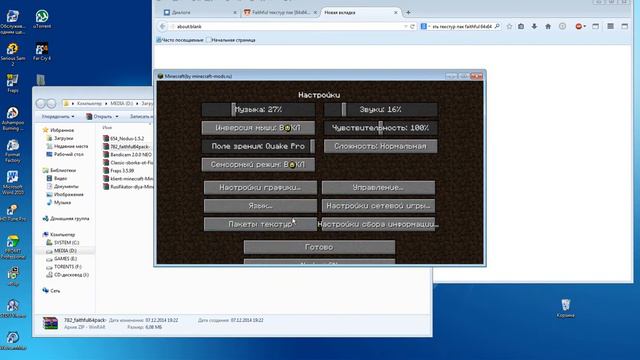Click Пакеты текстур button in Minecraft
The height and width of the screenshot is (360, 640).
click(260, 224)
